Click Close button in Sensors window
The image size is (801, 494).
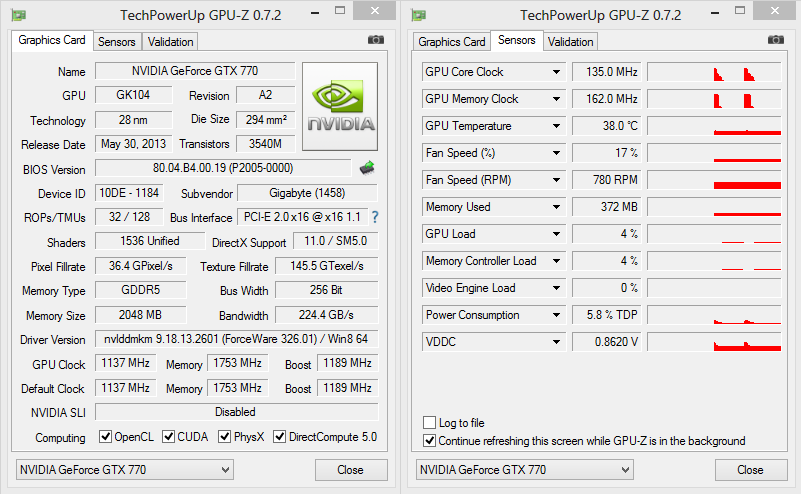pyautogui.click(x=751, y=470)
